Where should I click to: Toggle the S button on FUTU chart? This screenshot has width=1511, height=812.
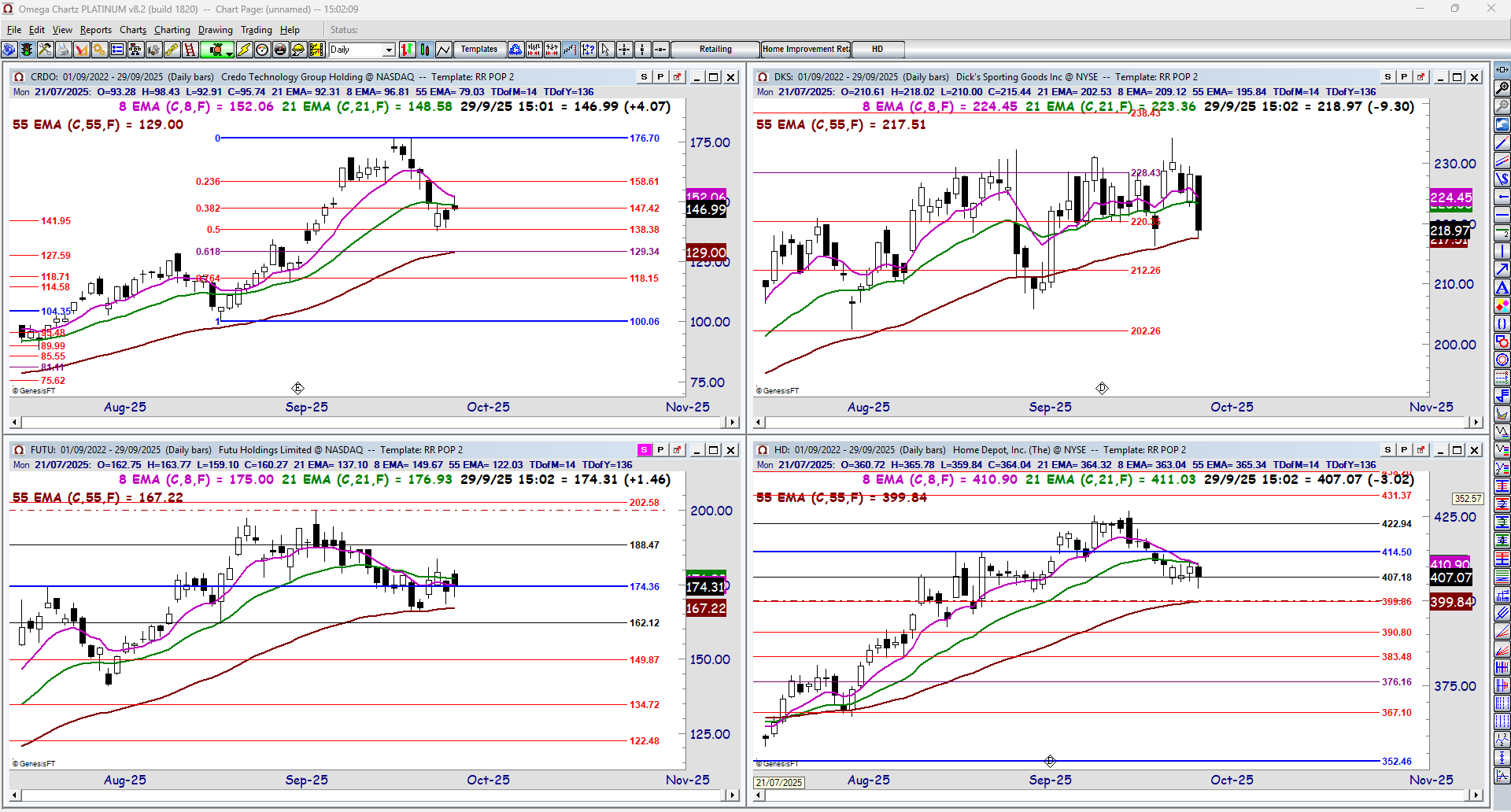[644, 450]
